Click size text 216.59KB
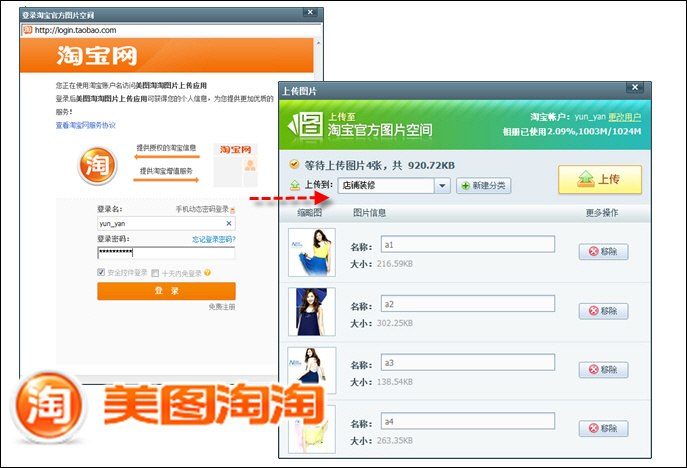Screen dimensions: 687x468 pos(395,264)
